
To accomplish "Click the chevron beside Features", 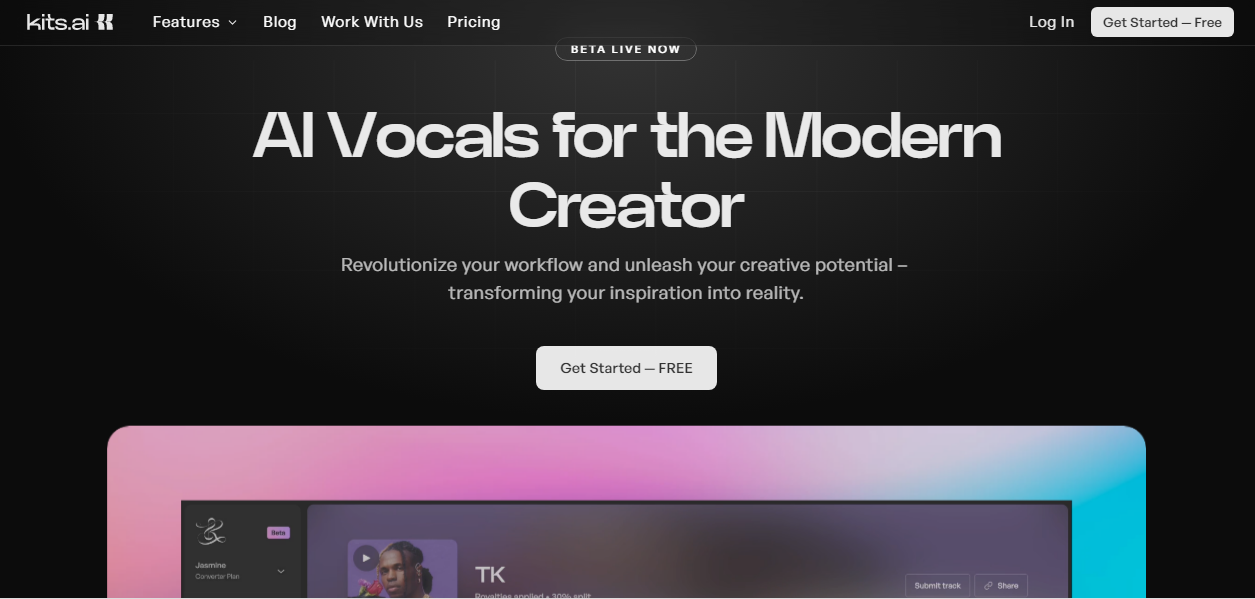I will pyautogui.click(x=232, y=22).
